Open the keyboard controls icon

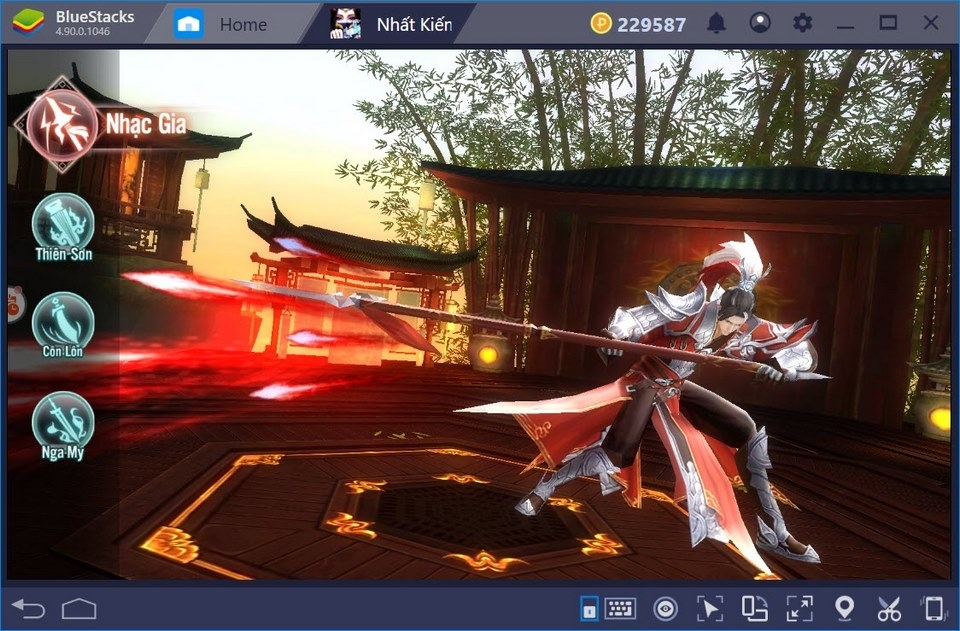pos(620,609)
